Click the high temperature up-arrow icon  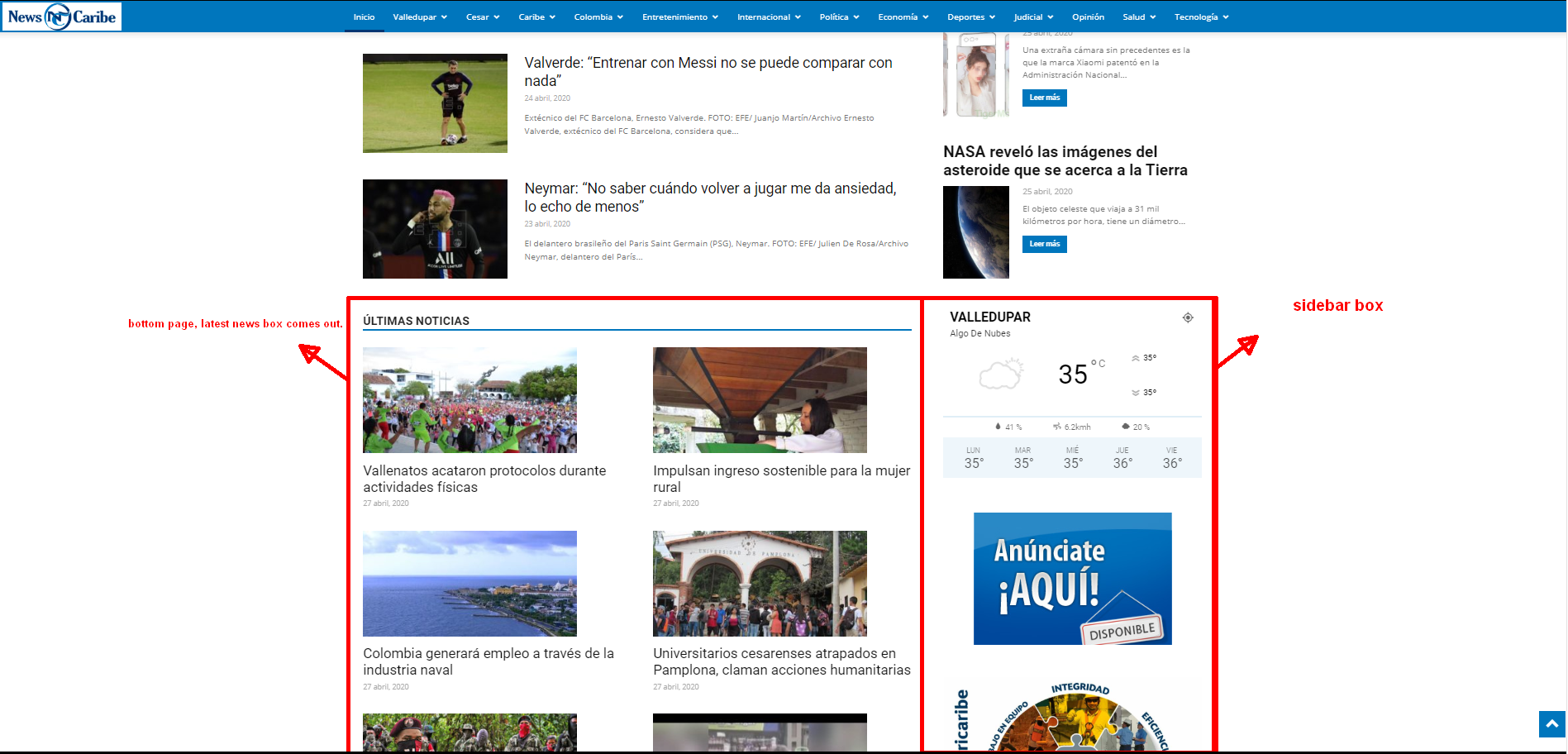coord(1136,358)
